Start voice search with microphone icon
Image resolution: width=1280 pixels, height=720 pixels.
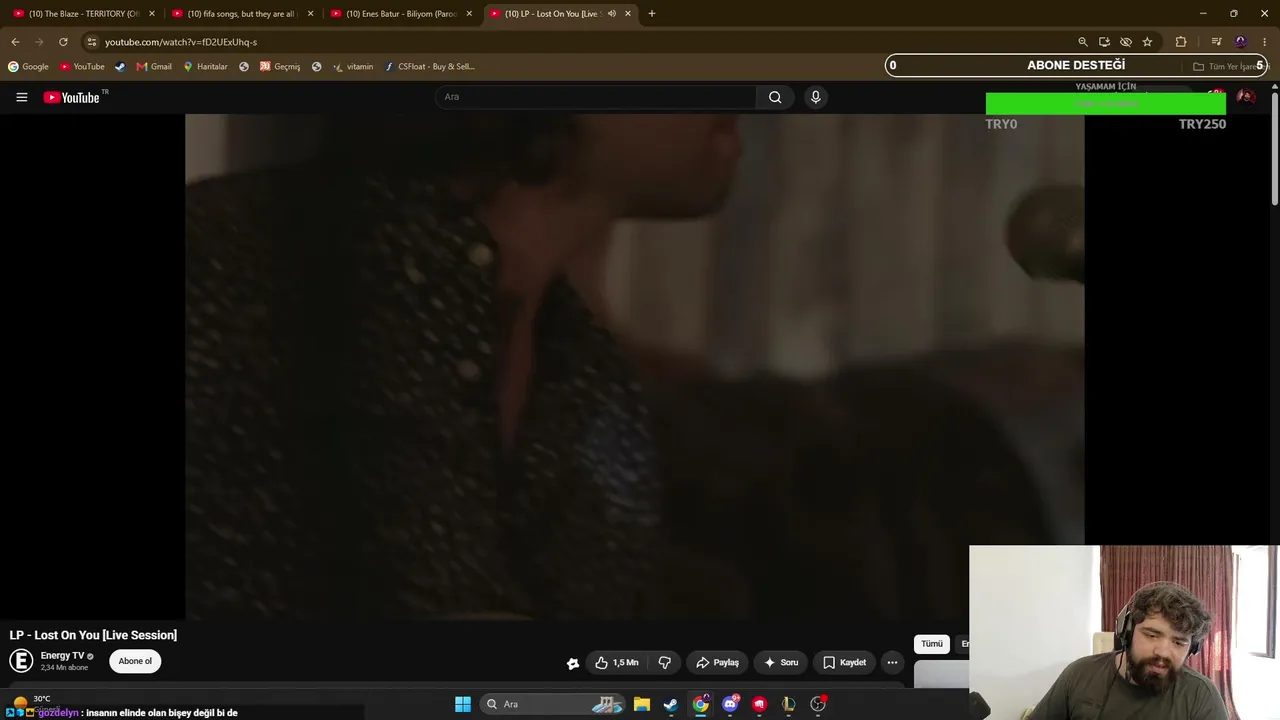815,97
